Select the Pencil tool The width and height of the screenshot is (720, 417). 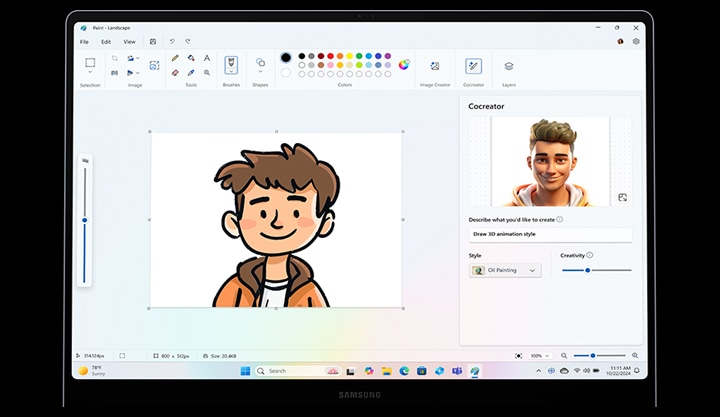pyautogui.click(x=175, y=59)
